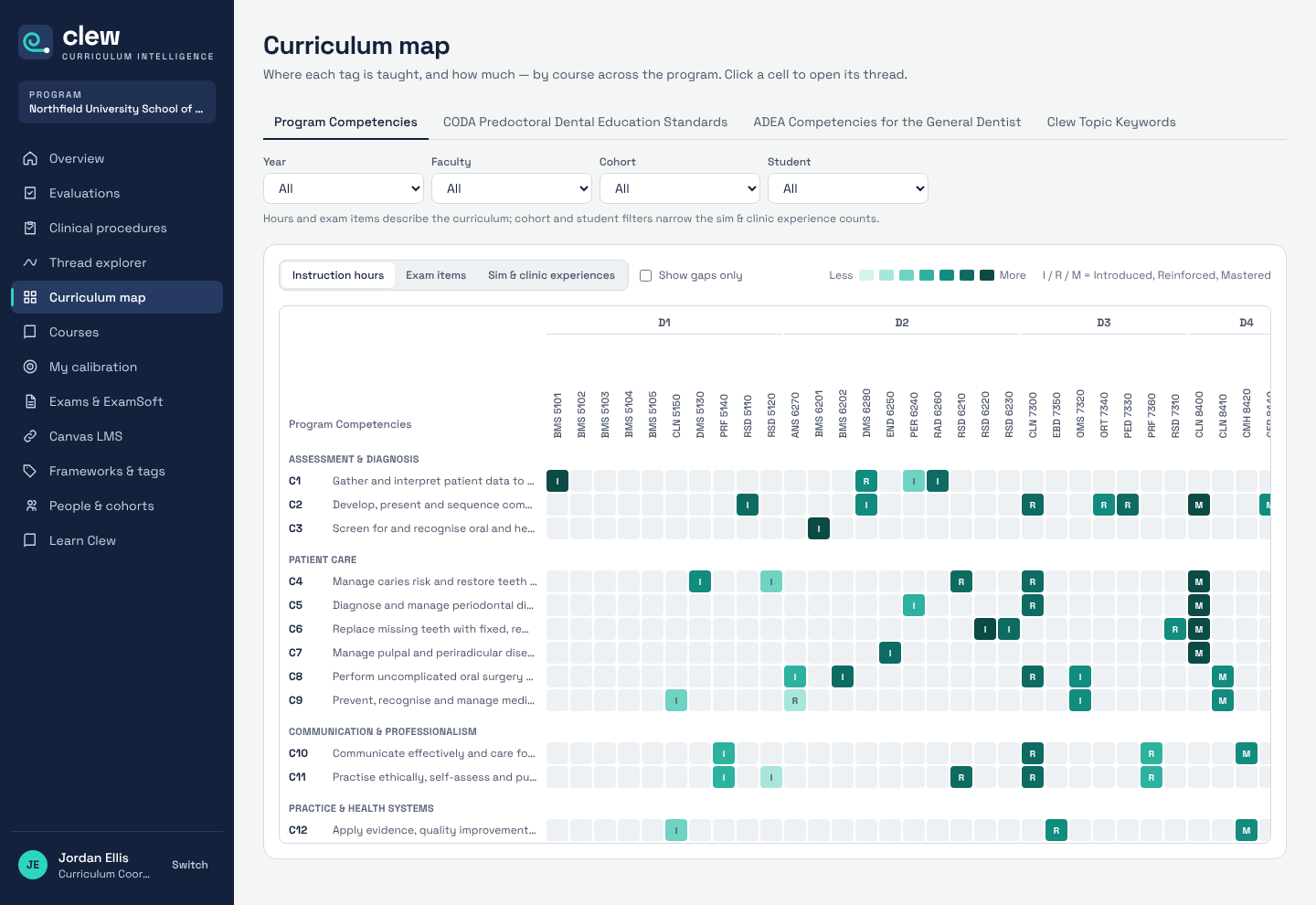
Task: Open the C3 cell under BMS 6201
Action: pos(819,528)
